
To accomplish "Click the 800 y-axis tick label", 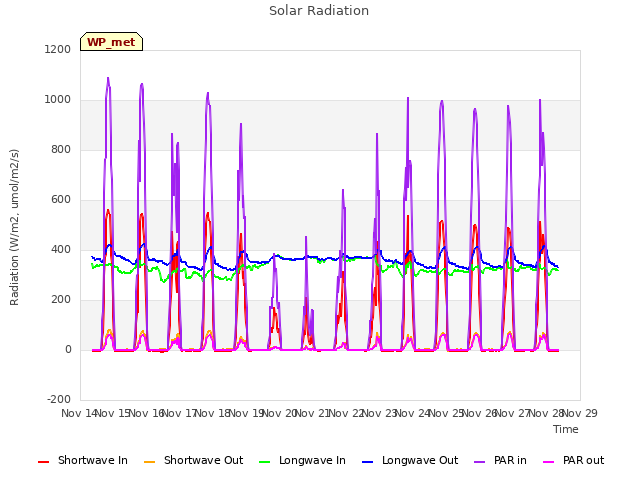I will [x=61, y=149].
